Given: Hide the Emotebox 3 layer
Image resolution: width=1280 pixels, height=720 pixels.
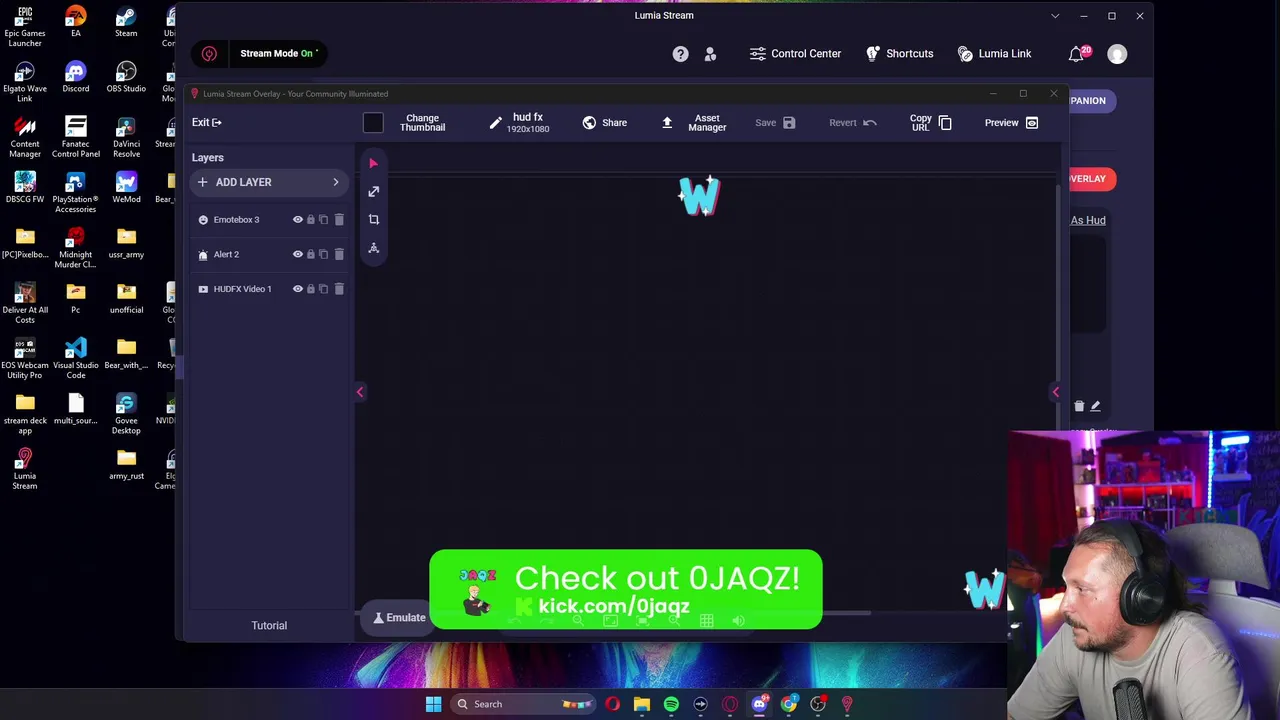Looking at the screenshot, I should (297, 220).
